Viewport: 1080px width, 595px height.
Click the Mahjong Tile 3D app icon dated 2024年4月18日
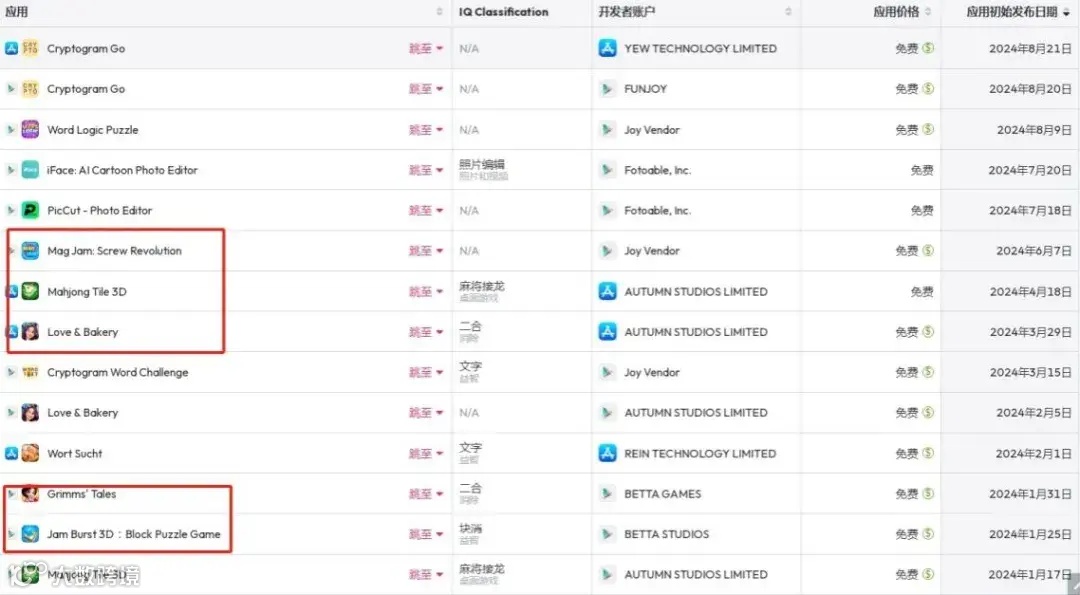coord(30,291)
